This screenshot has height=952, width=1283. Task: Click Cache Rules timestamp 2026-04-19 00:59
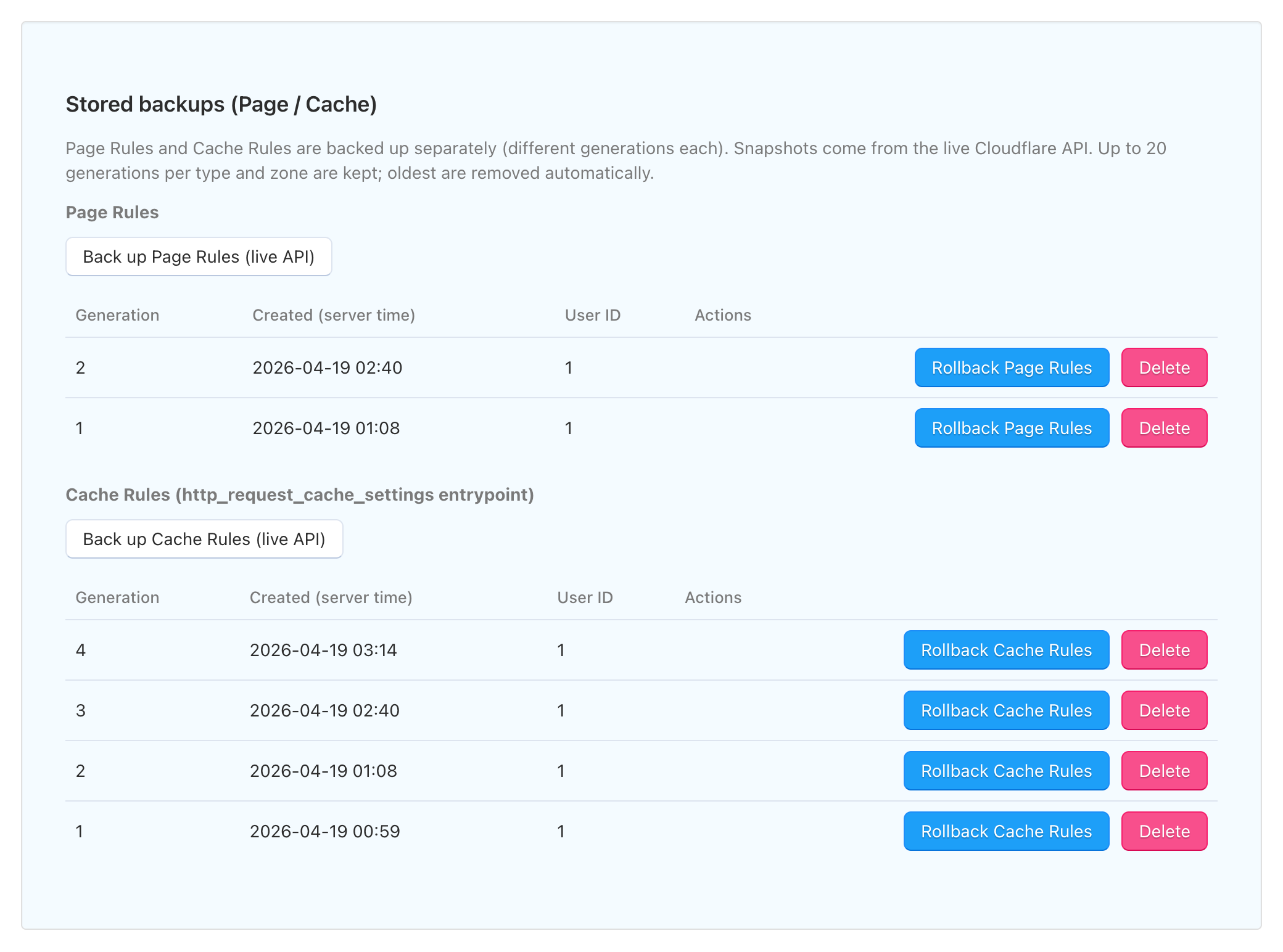[325, 831]
